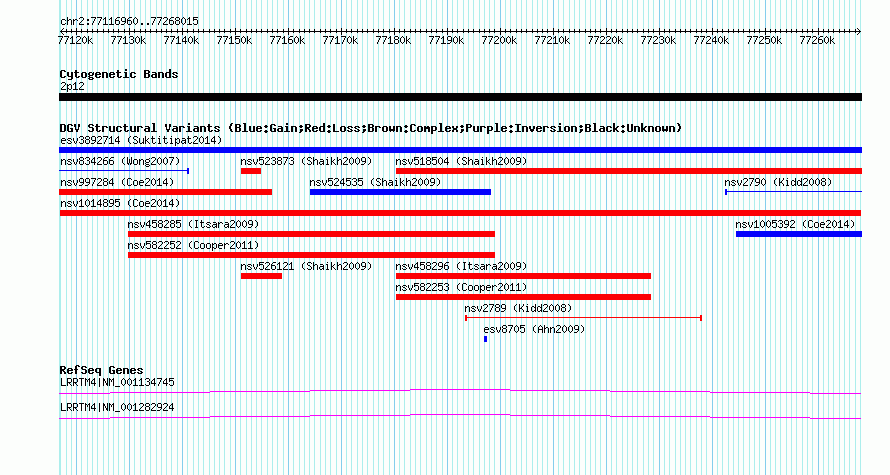The image size is (890, 475).
Task: Click the 77170k ruler tick
Action: pos(340,40)
